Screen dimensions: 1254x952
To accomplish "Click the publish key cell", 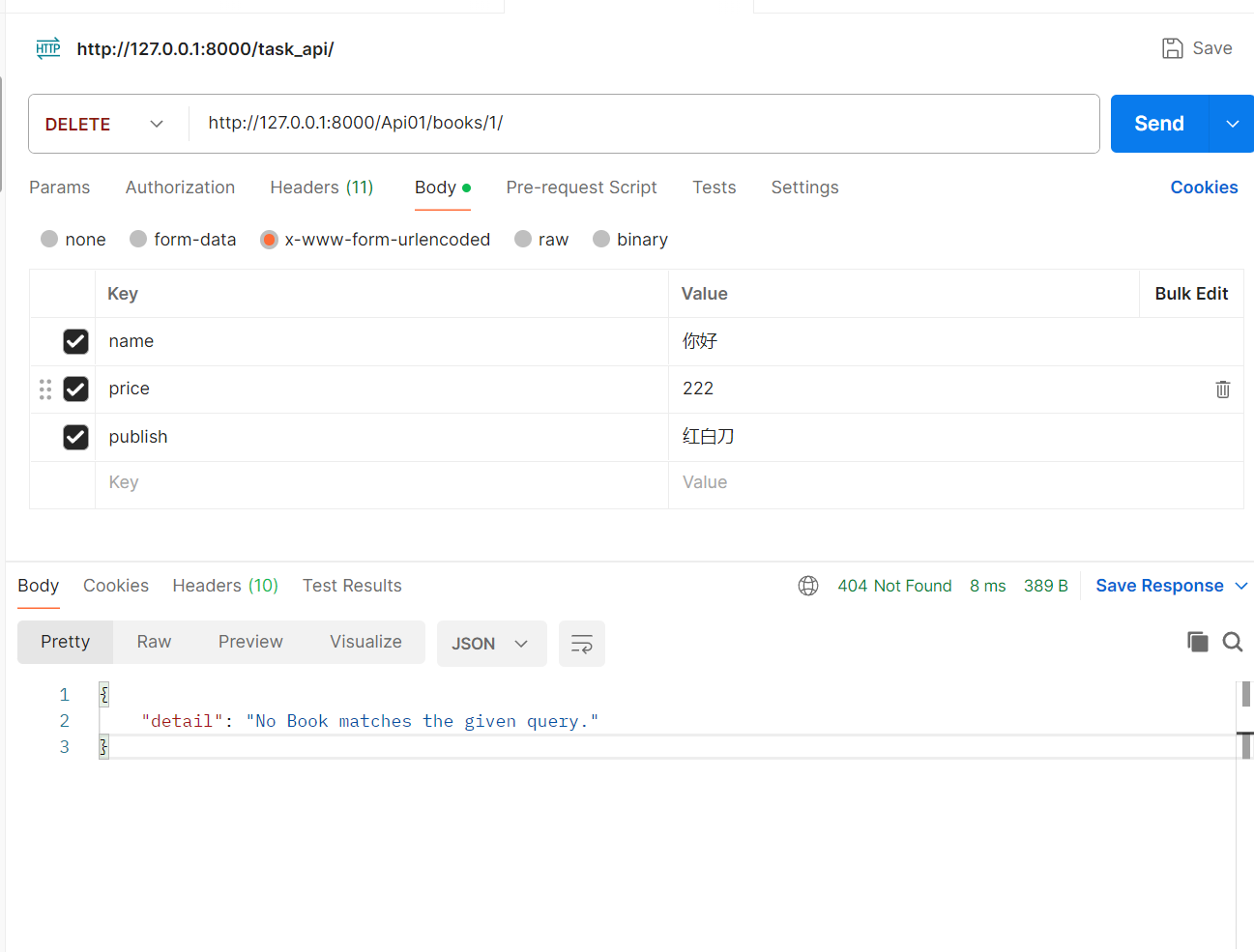I will click(382, 437).
